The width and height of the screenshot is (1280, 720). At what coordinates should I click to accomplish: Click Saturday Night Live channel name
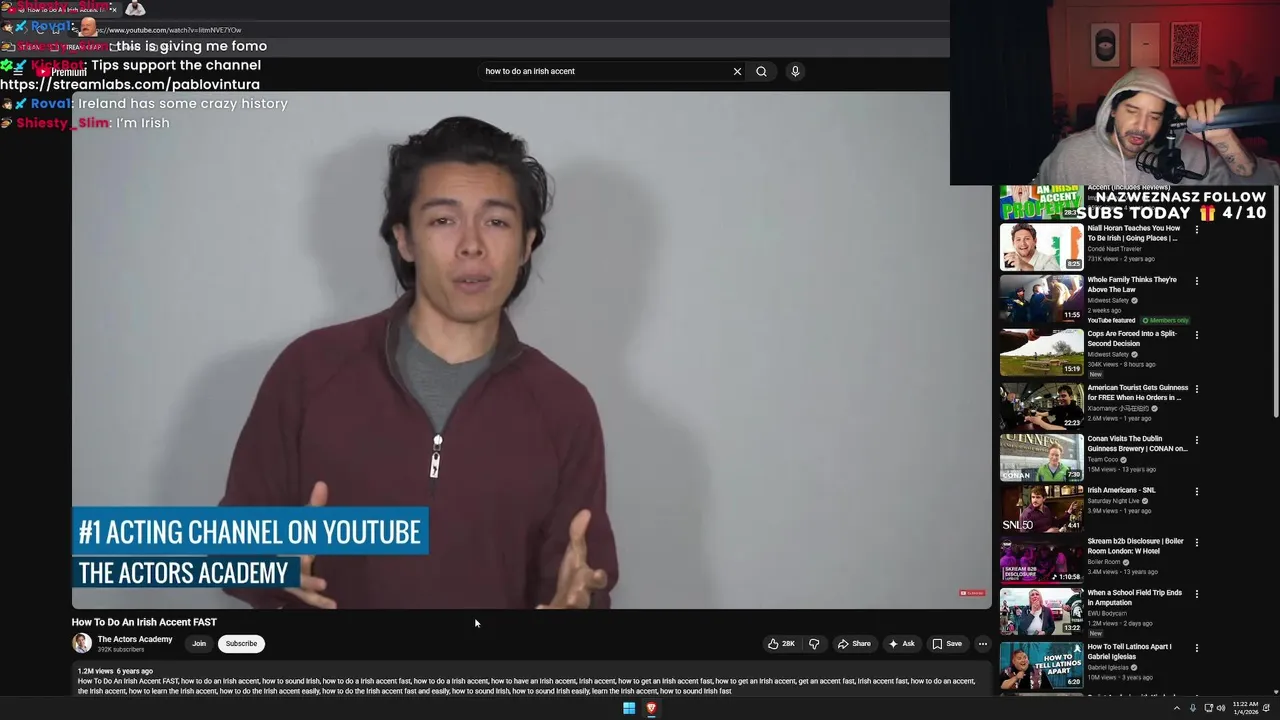pos(1113,501)
